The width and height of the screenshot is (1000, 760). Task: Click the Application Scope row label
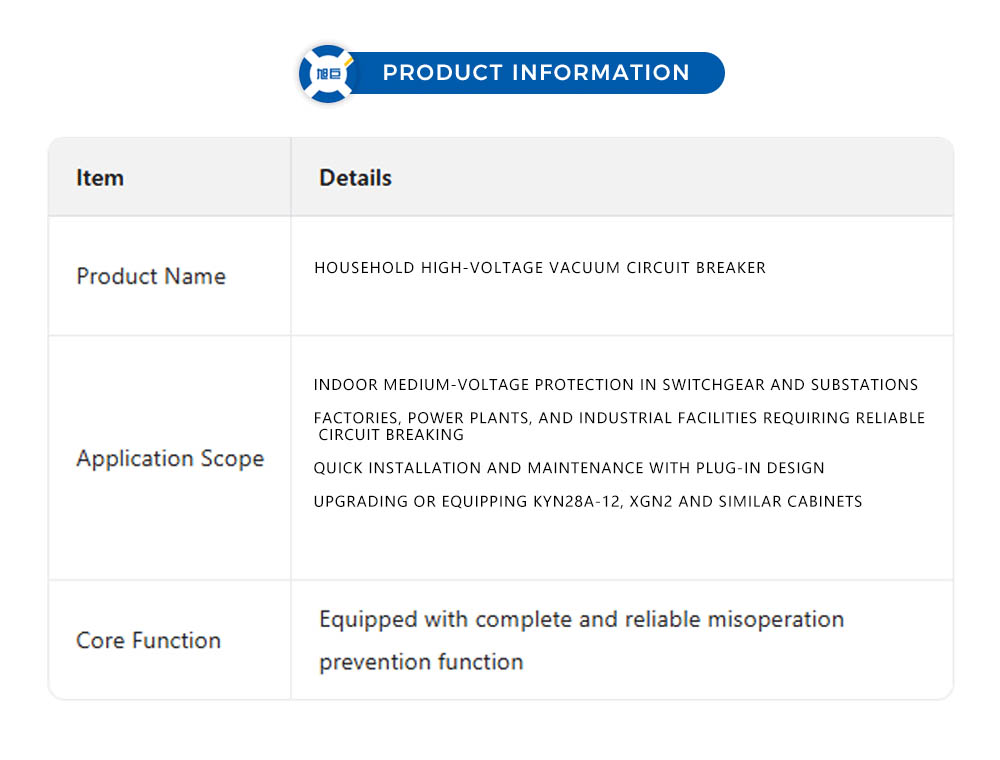pos(170,459)
